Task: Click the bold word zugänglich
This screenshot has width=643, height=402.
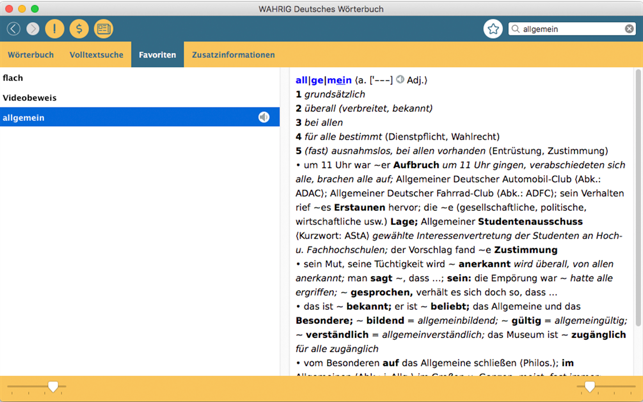Action: 599,335
